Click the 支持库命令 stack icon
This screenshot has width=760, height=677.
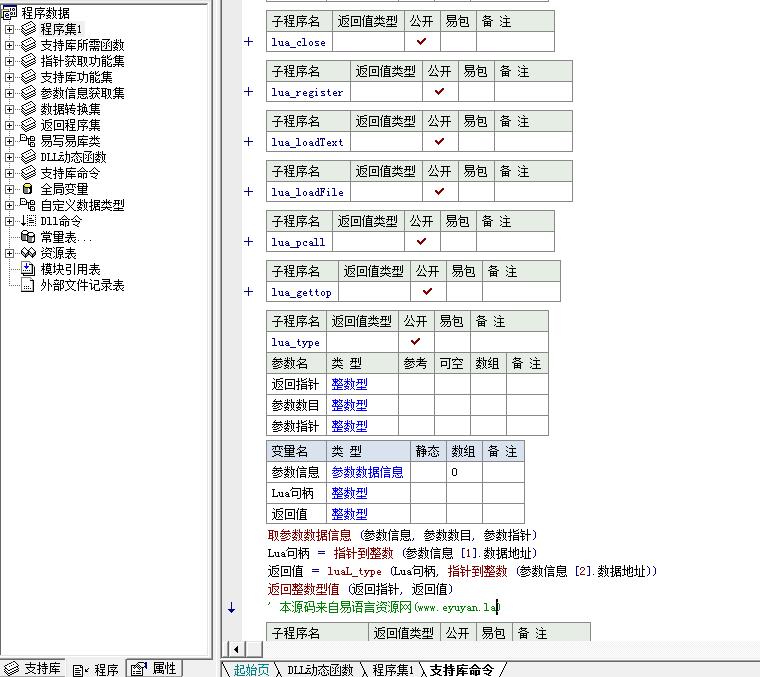(x=28, y=173)
